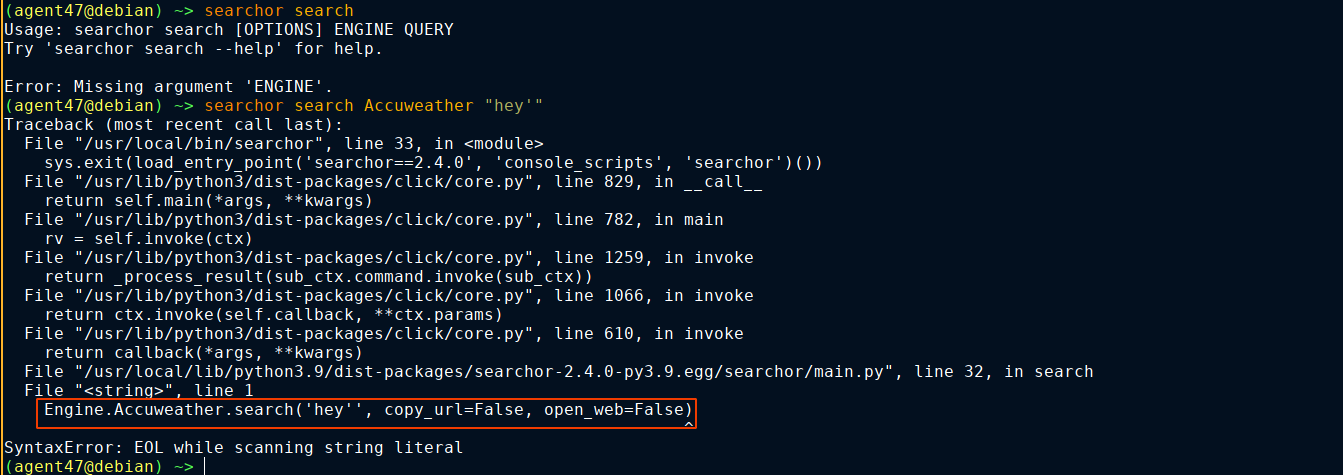Click the empty prompt cursor on the last line

coord(204,467)
